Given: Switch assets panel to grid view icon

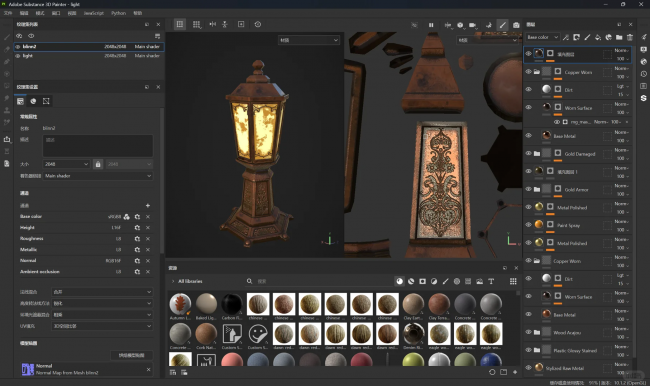Looking at the screenshot, I should point(513,281).
